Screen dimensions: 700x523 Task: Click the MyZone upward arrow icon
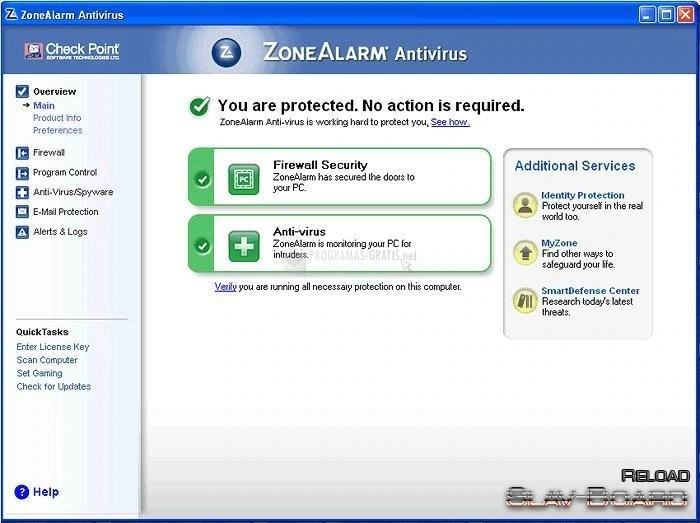(x=525, y=253)
